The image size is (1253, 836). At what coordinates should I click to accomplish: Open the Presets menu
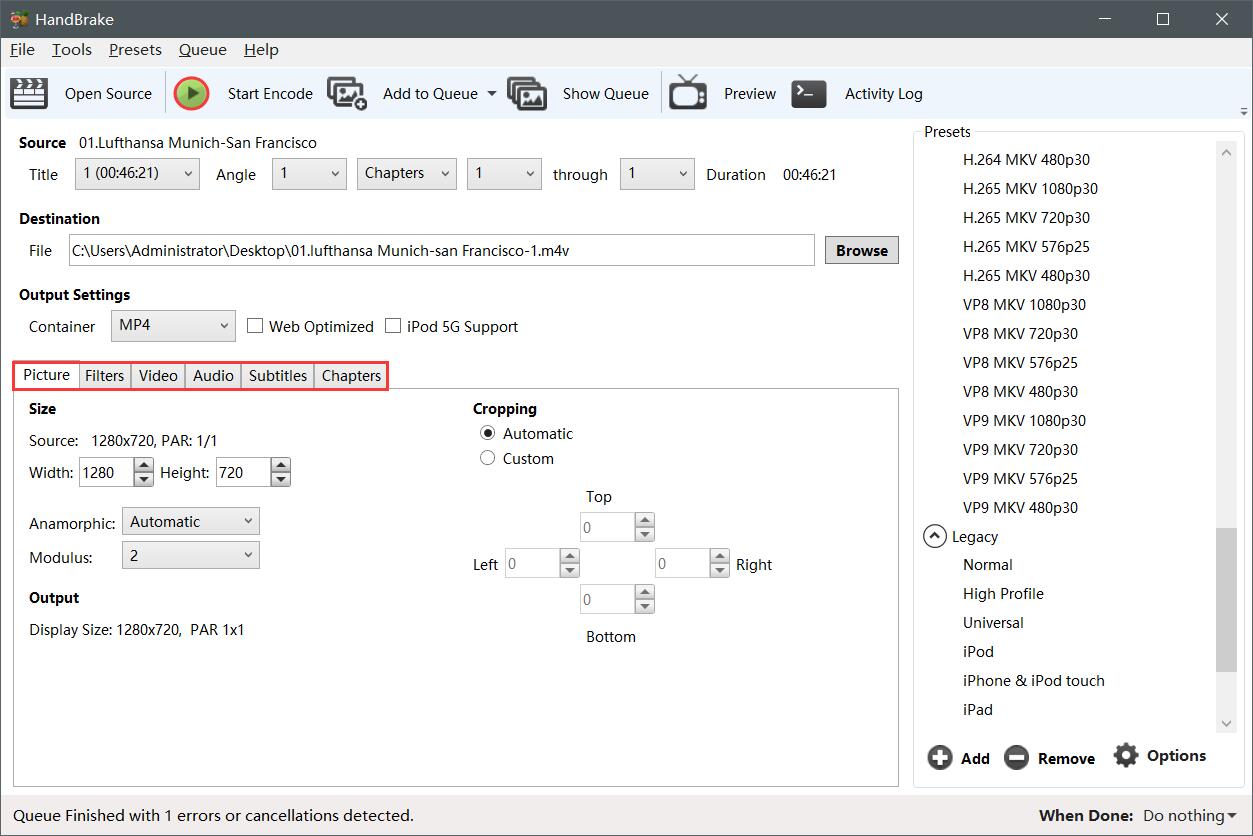click(x=135, y=50)
